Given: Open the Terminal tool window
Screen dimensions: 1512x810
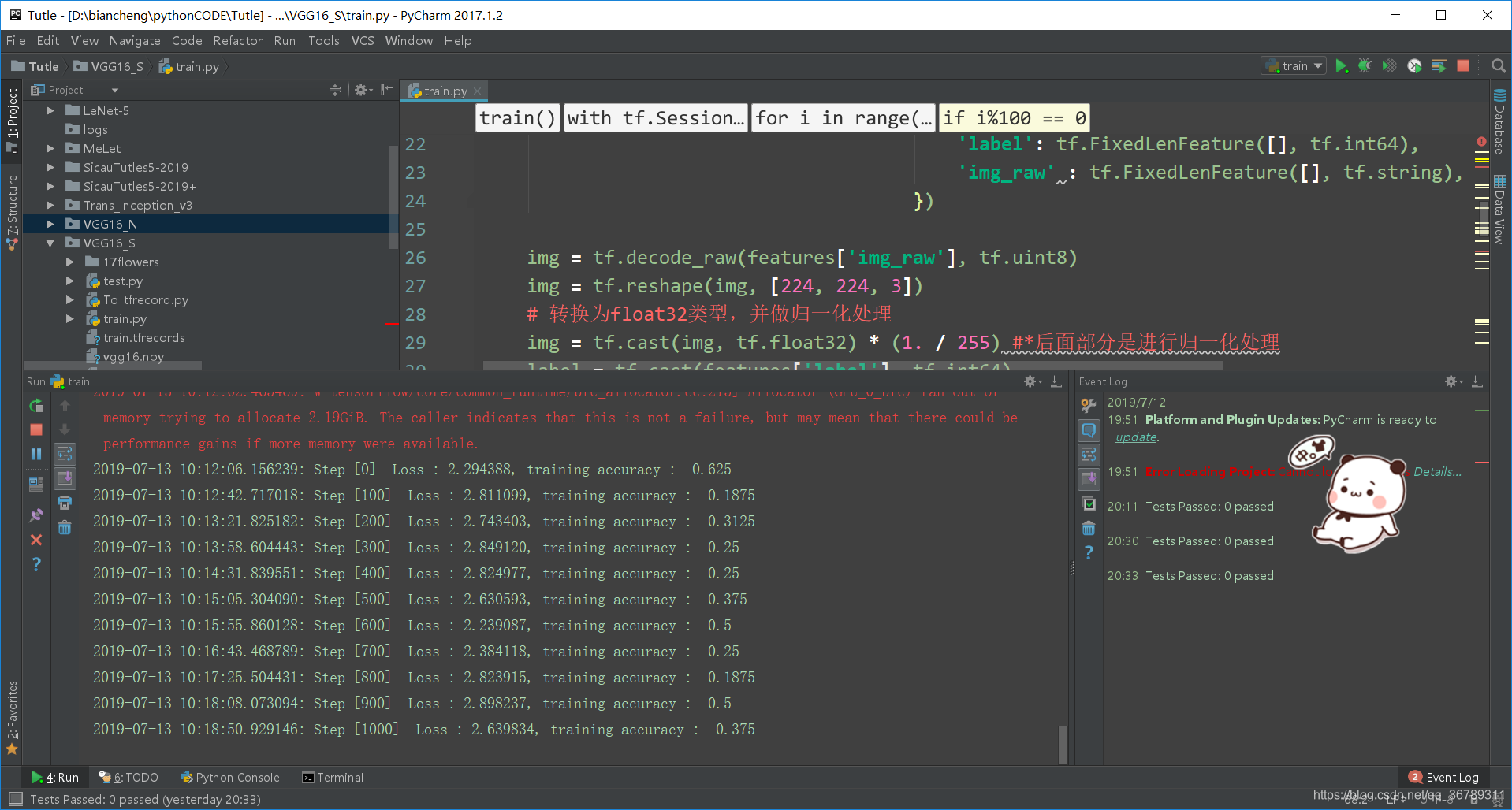Looking at the screenshot, I should pyautogui.click(x=333, y=777).
